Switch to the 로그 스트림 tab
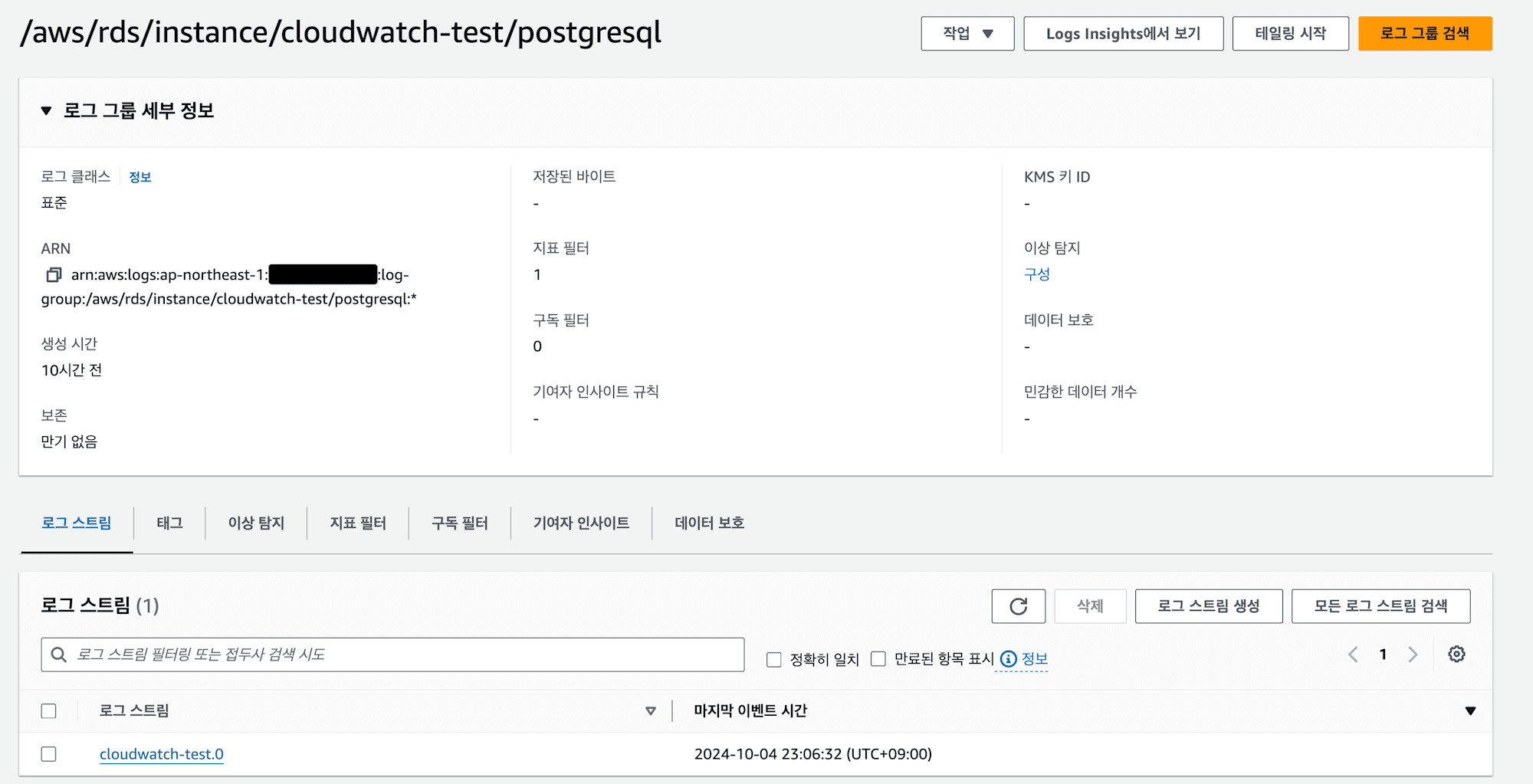This screenshot has width=1533, height=784. [77, 523]
